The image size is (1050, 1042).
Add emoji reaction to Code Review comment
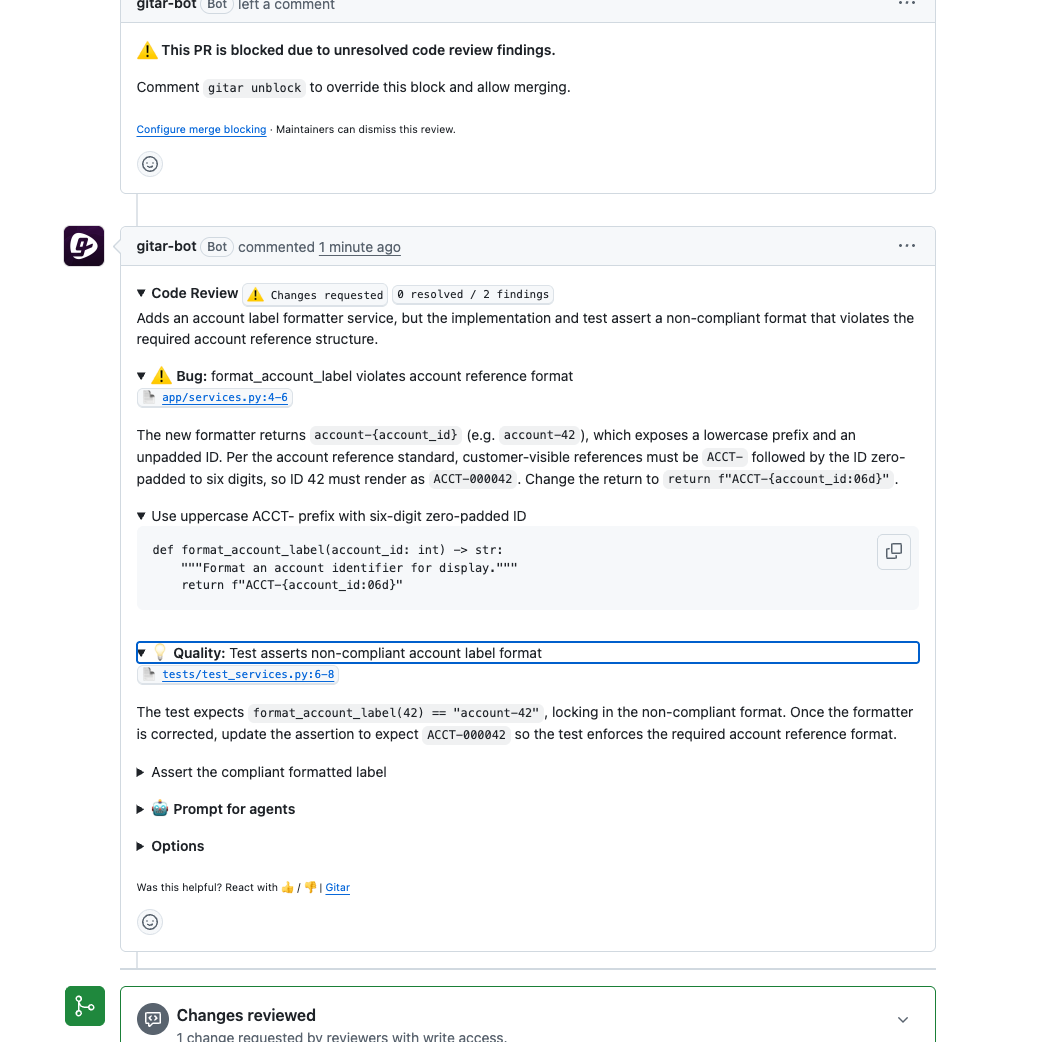[x=150, y=922]
